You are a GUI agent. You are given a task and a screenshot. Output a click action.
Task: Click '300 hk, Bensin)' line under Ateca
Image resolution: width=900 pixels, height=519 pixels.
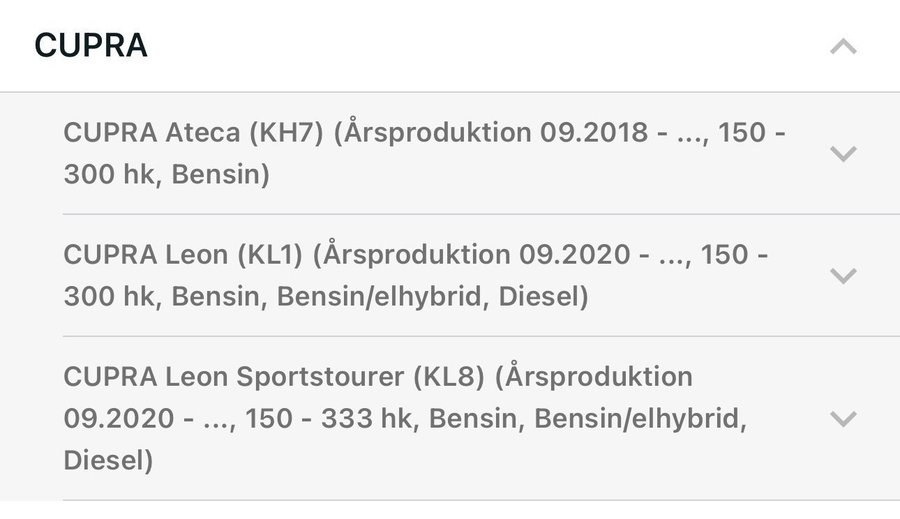(x=166, y=174)
